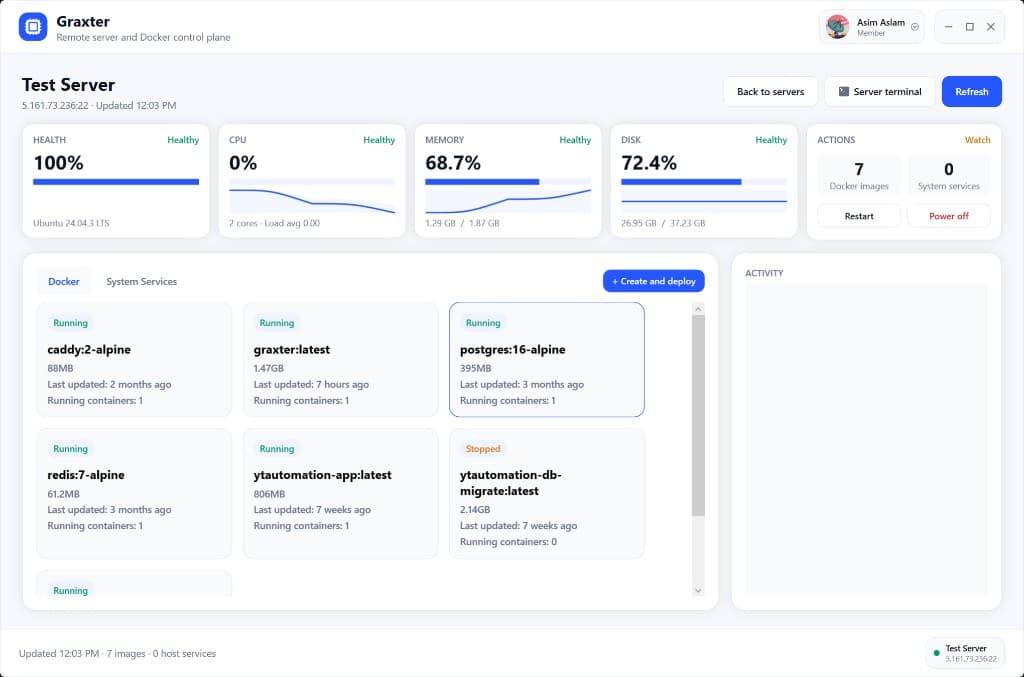1024x677 pixels.
Task: Click the terminal icon in Server terminal
Action: pos(844,91)
